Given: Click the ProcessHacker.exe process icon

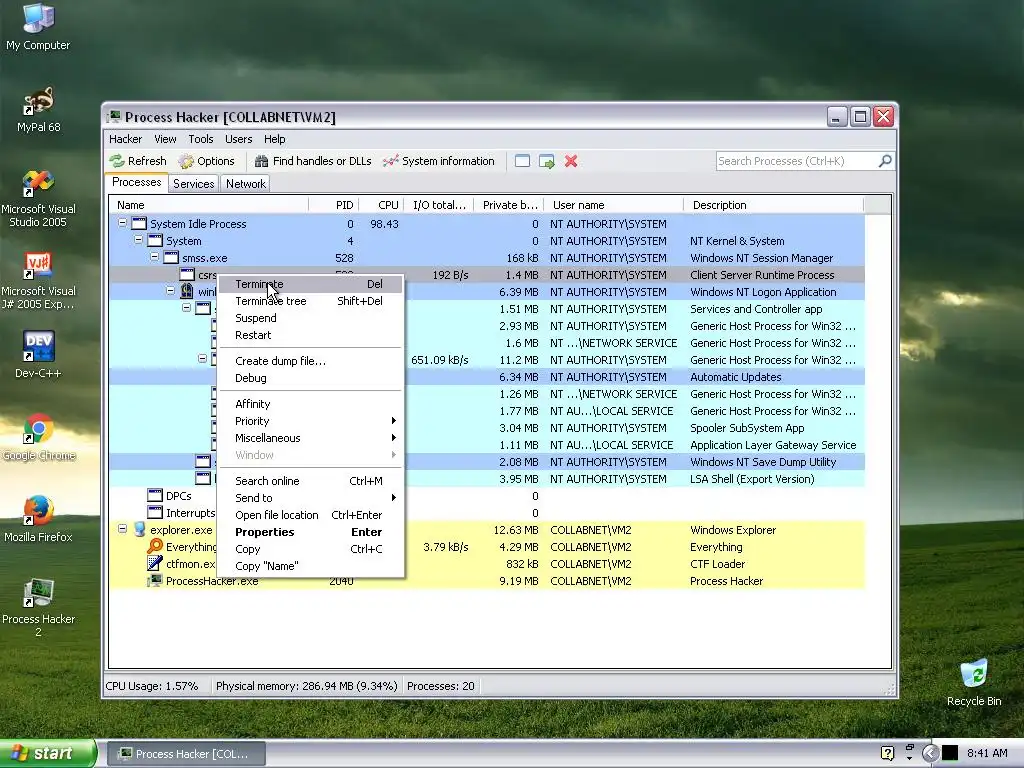Looking at the screenshot, I should point(155,581).
